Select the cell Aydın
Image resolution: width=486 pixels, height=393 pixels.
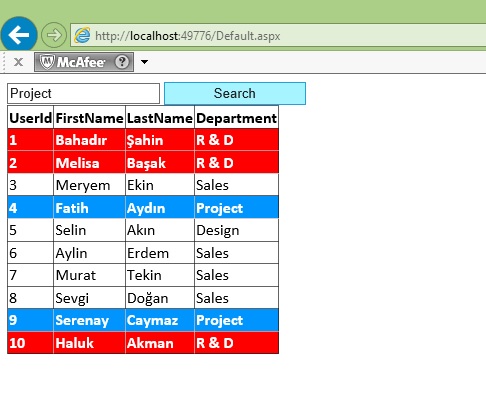point(160,208)
